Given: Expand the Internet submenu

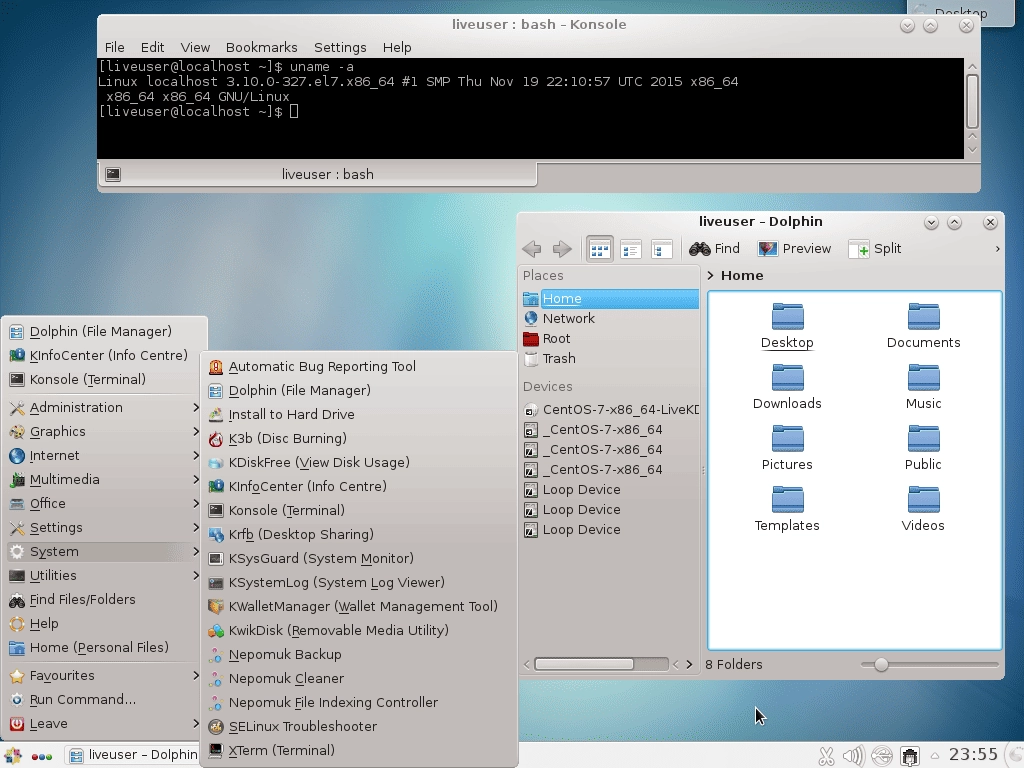Looking at the screenshot, I should [x=104, y=456].
